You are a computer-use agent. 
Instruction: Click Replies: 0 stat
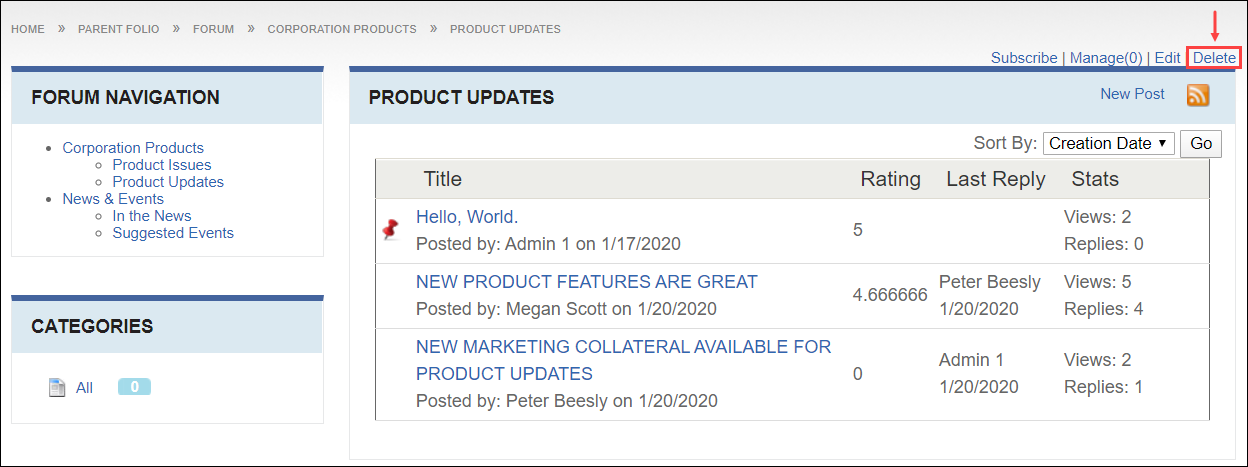coord(1104,243)
